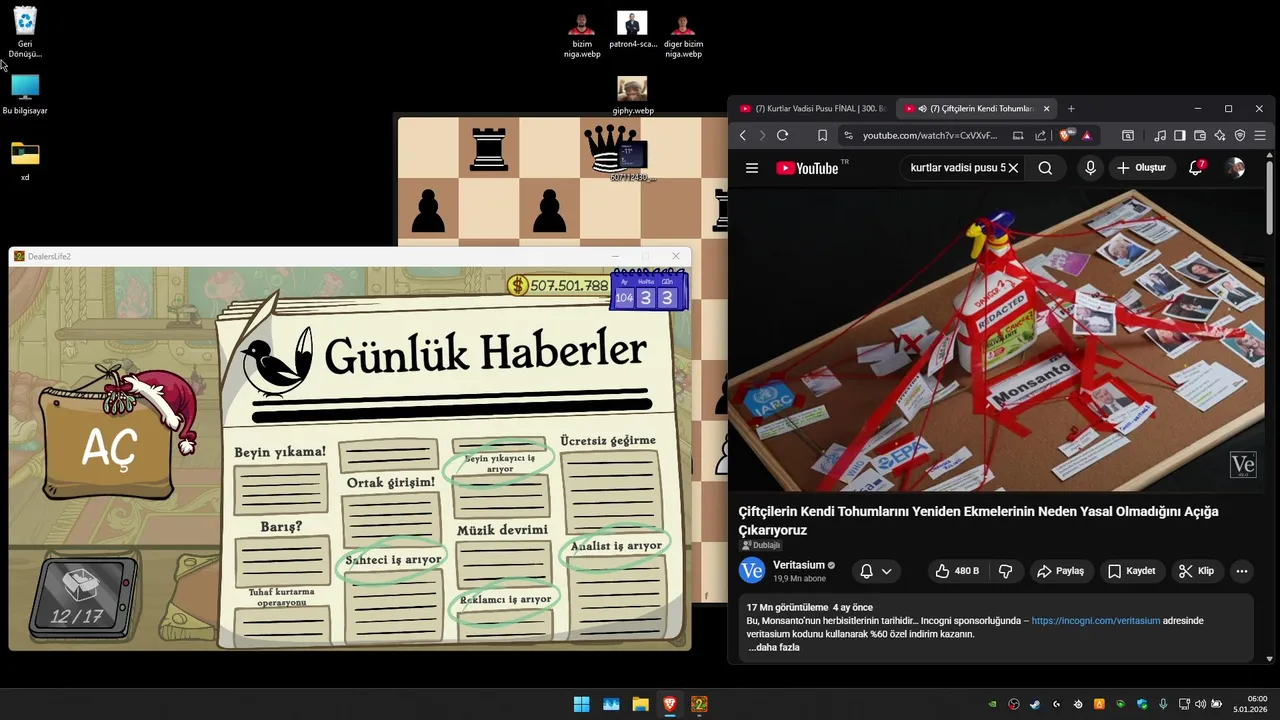The image size is (1280, 720).
Task: Reload the YouTube page
Action: click(782, 135)
